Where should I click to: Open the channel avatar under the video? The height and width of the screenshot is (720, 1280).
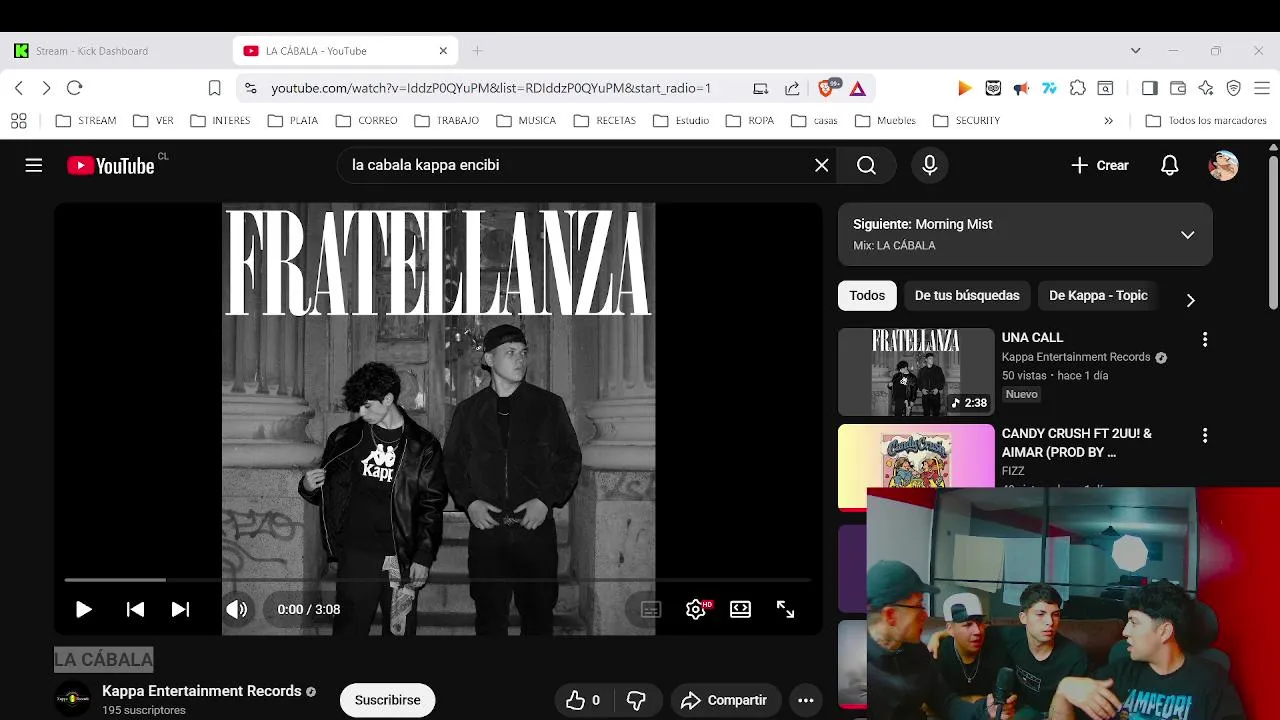(72, 698)
